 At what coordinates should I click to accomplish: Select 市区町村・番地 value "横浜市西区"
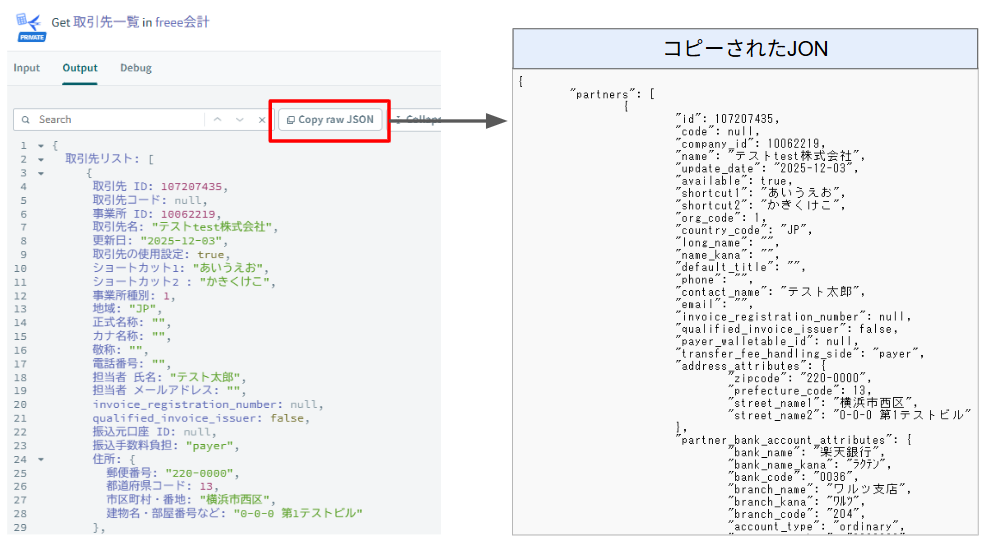point(235,500)
